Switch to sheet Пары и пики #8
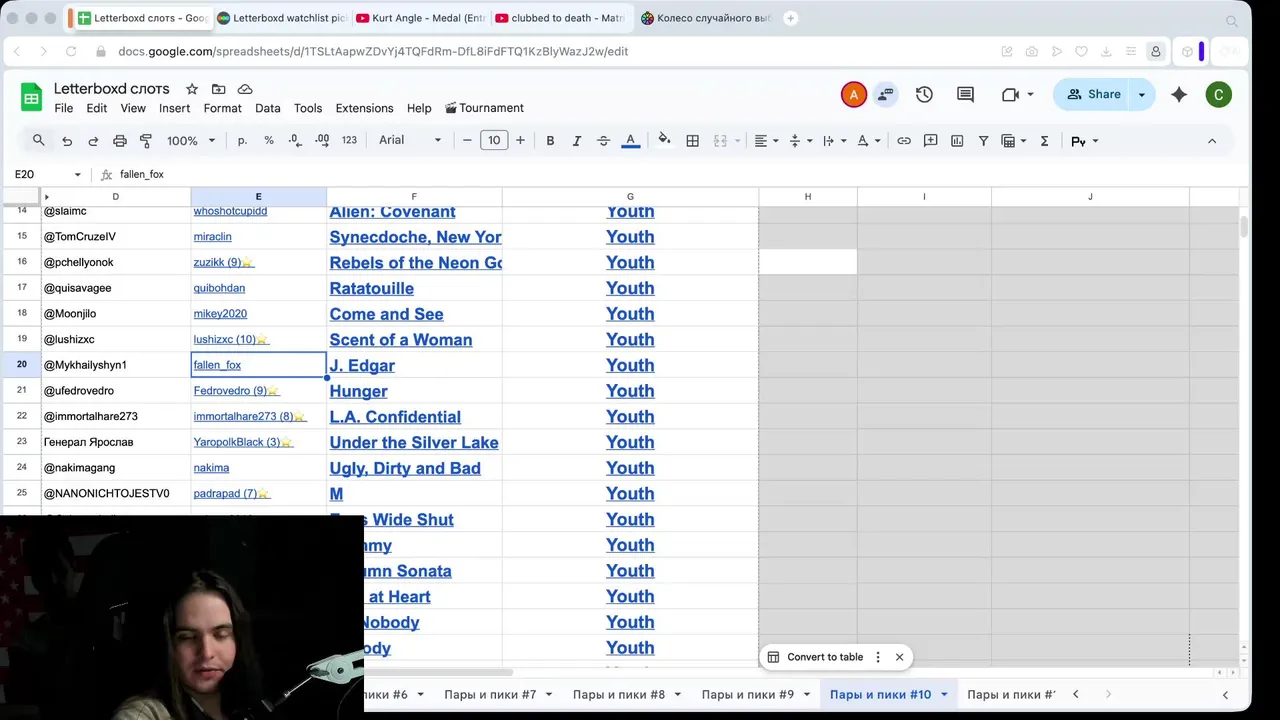The width and height of the screenshot is (1280, 720). coord(619,694)
